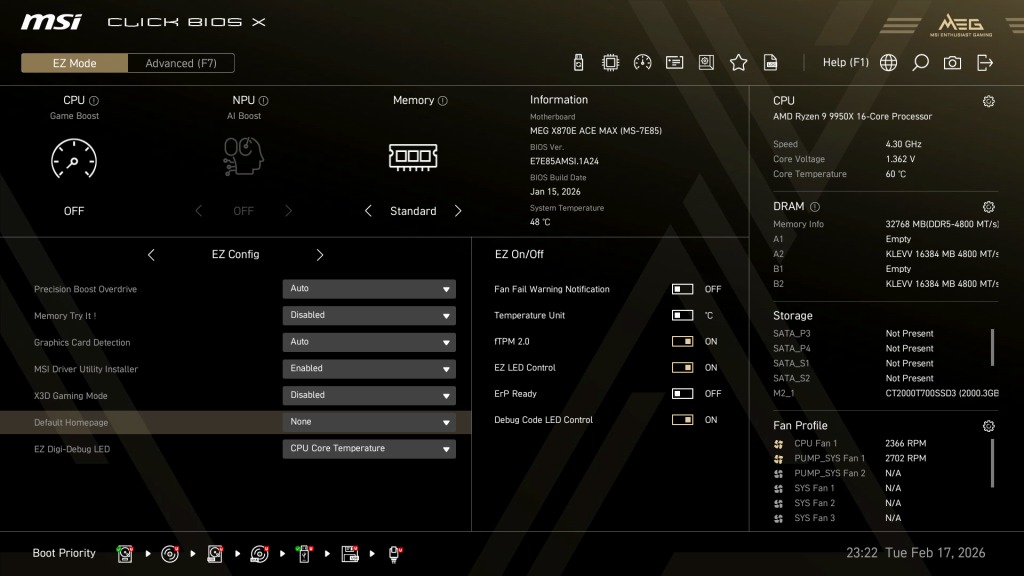Toggle EZ LED Control switch
The image size is (1024, 576).
point(682,368)
